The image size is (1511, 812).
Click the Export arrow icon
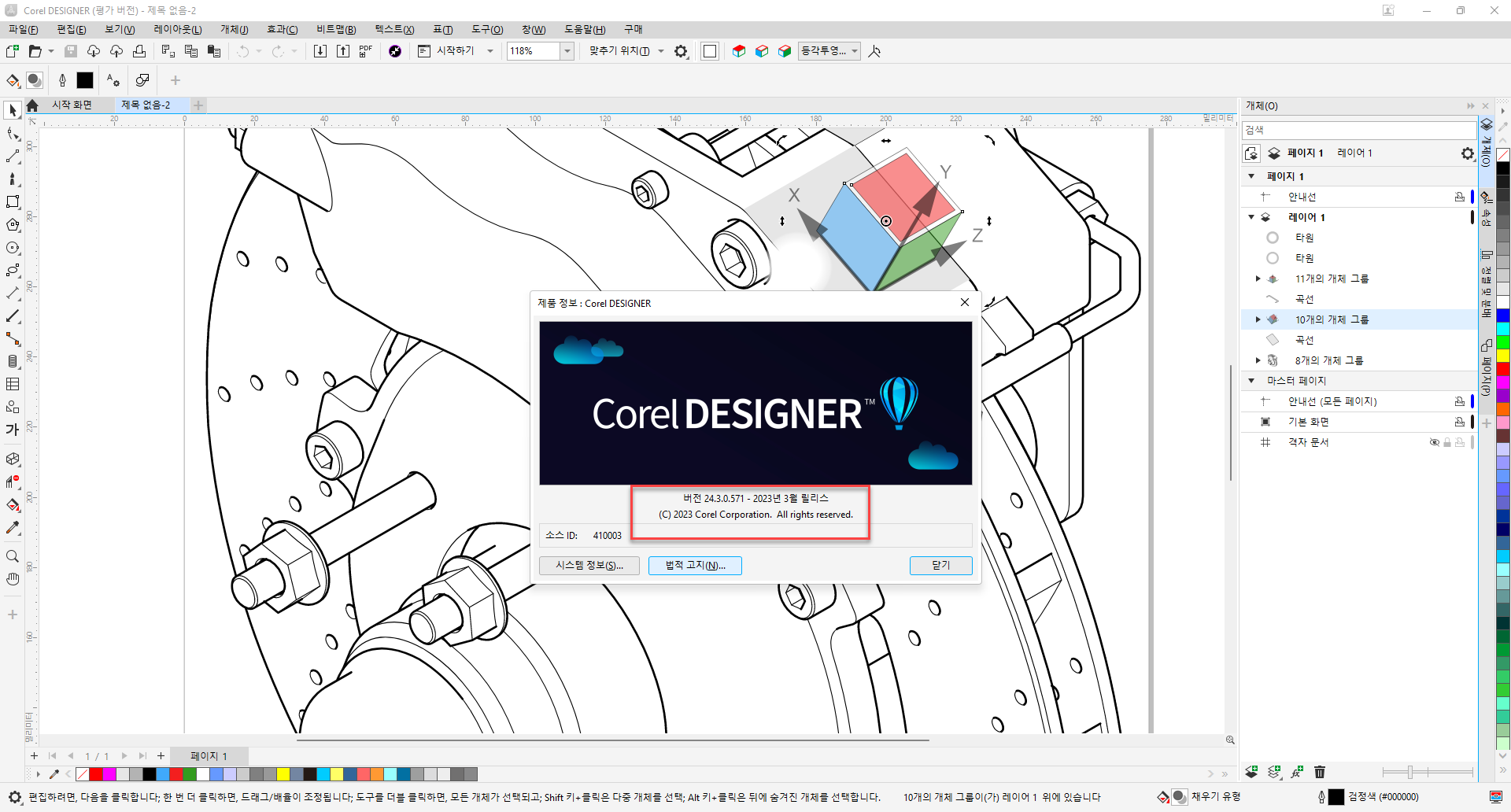343,51
